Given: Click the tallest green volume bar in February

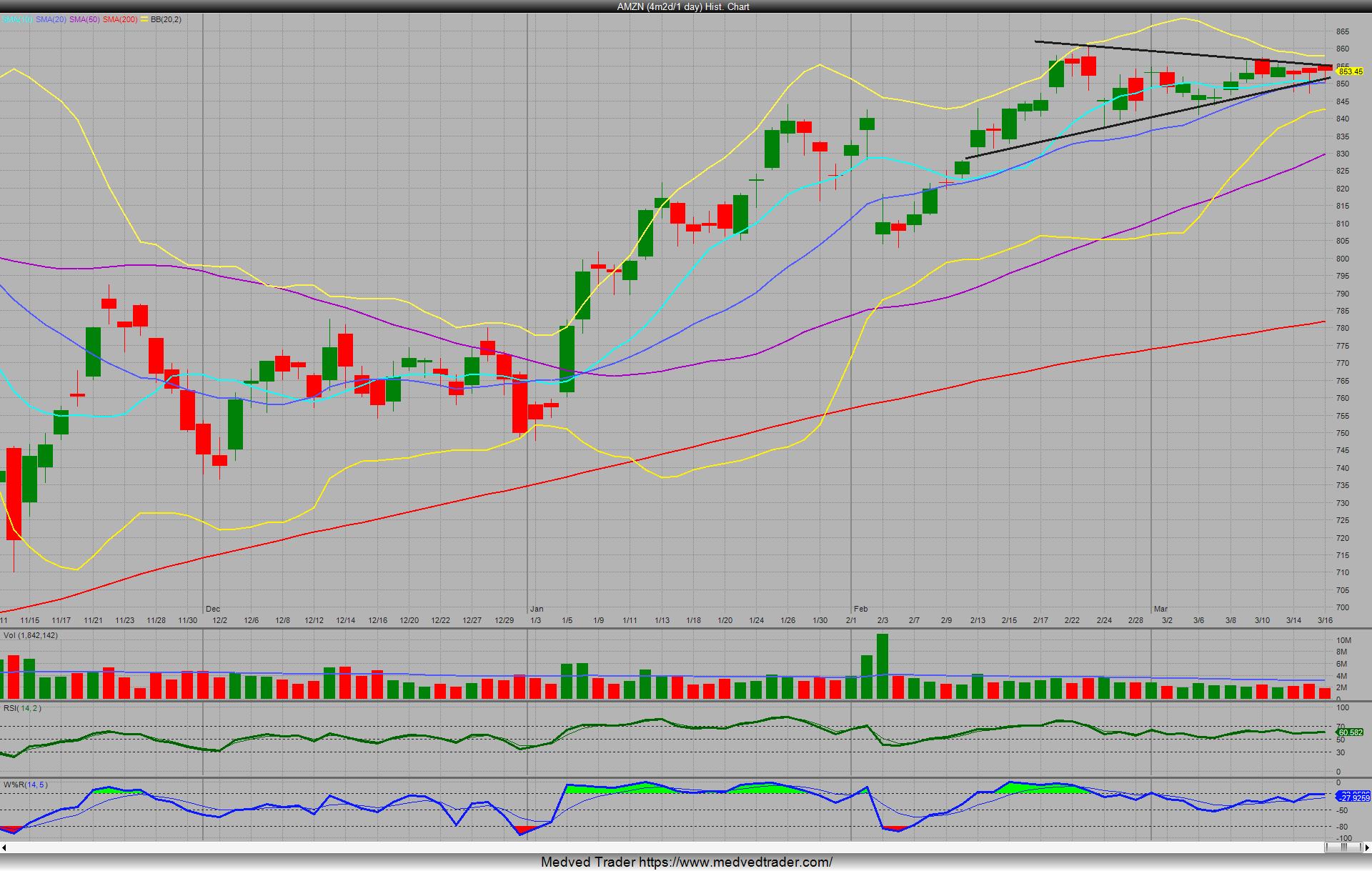Looking at the screenshot, I should (x=883, y=666).
